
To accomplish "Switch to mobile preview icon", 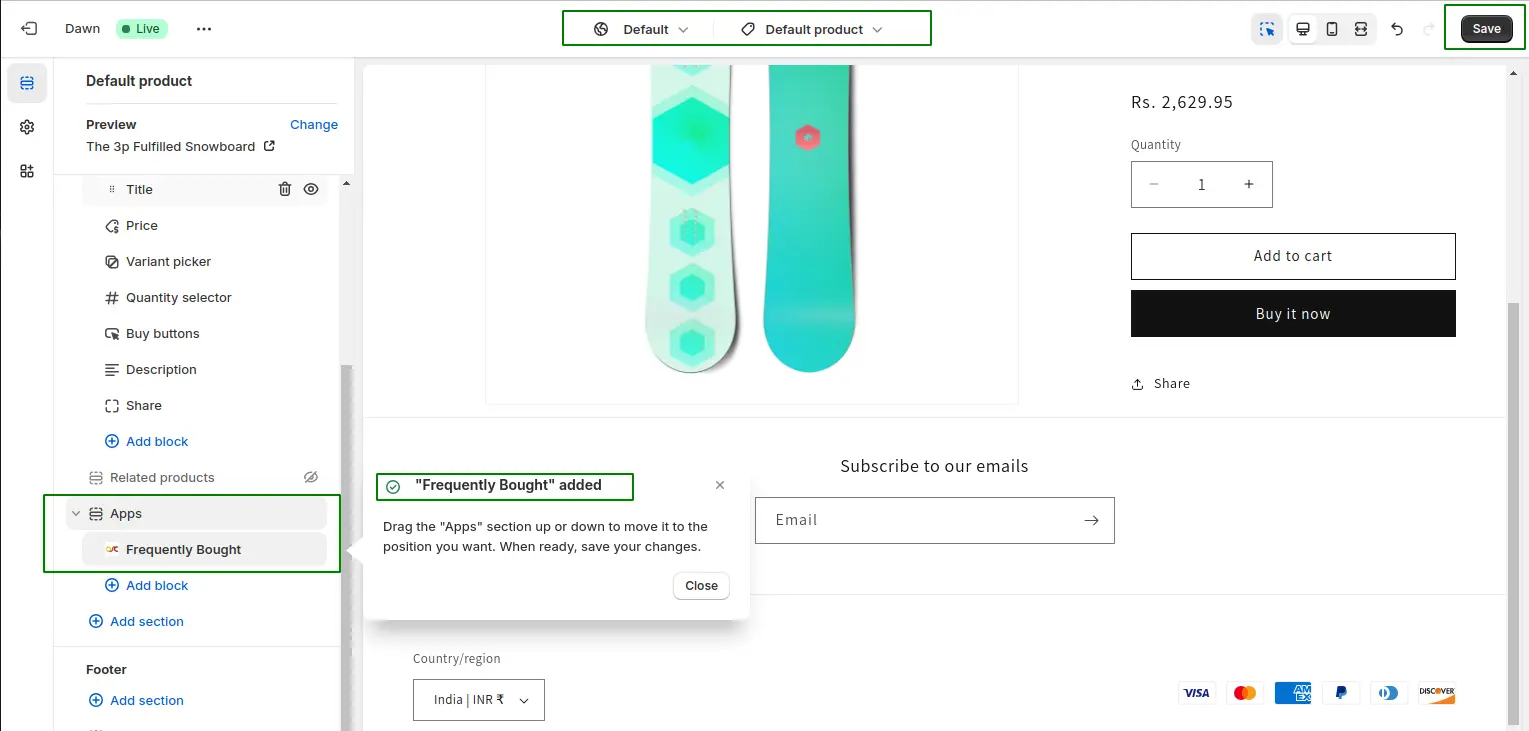I will [1332, 29].
